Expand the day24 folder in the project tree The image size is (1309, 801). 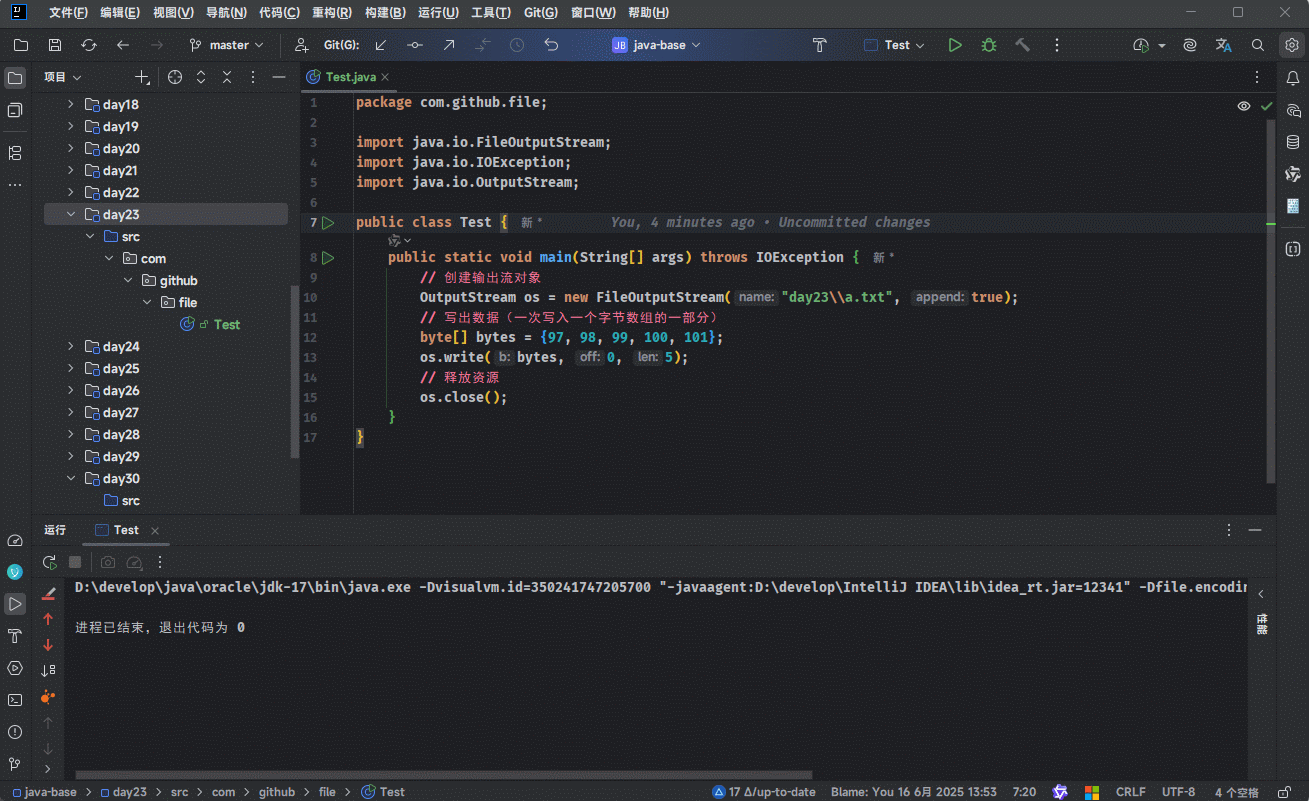pos(71,347)
